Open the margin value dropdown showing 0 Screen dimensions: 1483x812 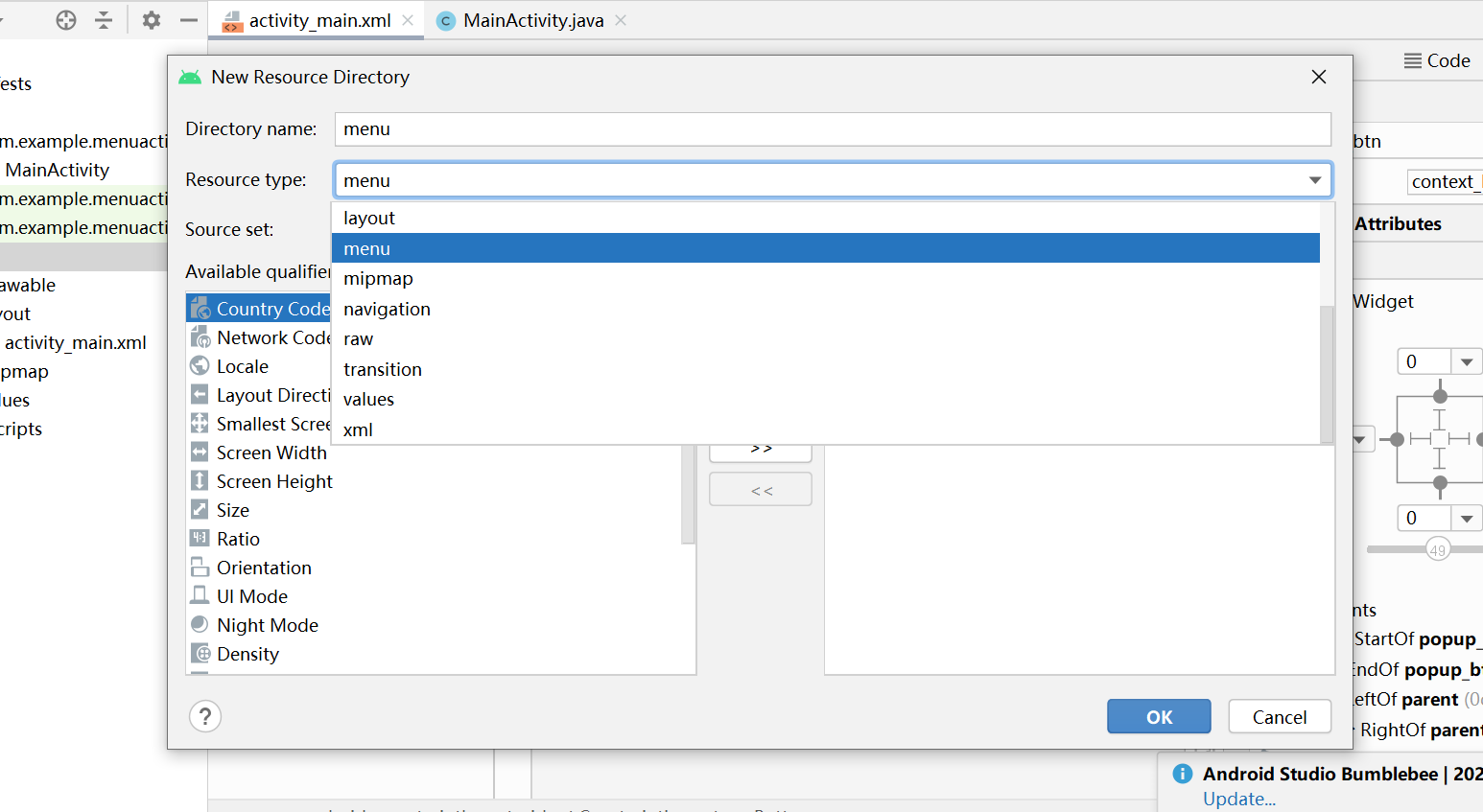1467,361
